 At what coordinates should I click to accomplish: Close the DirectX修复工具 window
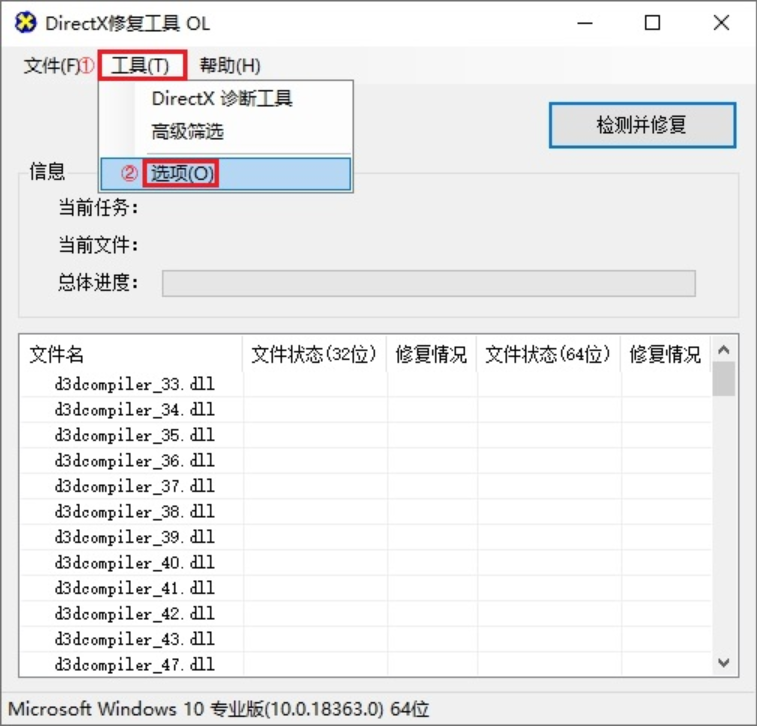721,23
